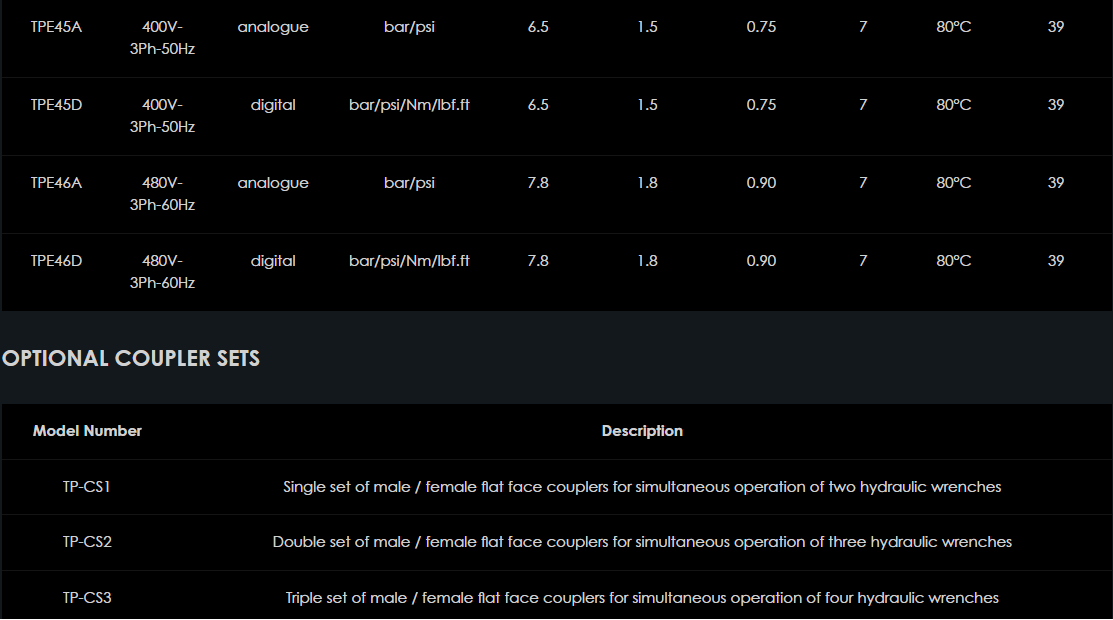
Task: Click the Description column header
Action: pos(642,431)
